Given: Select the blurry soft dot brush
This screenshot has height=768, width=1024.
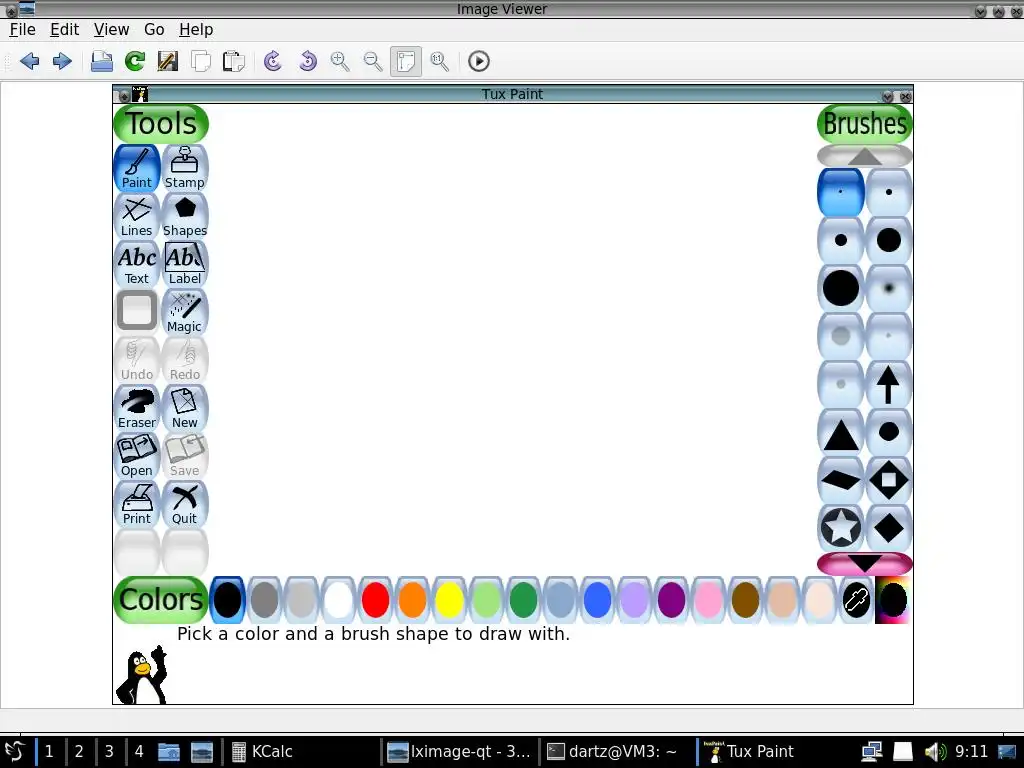Looking at the screenshot, I should point(888,288).
